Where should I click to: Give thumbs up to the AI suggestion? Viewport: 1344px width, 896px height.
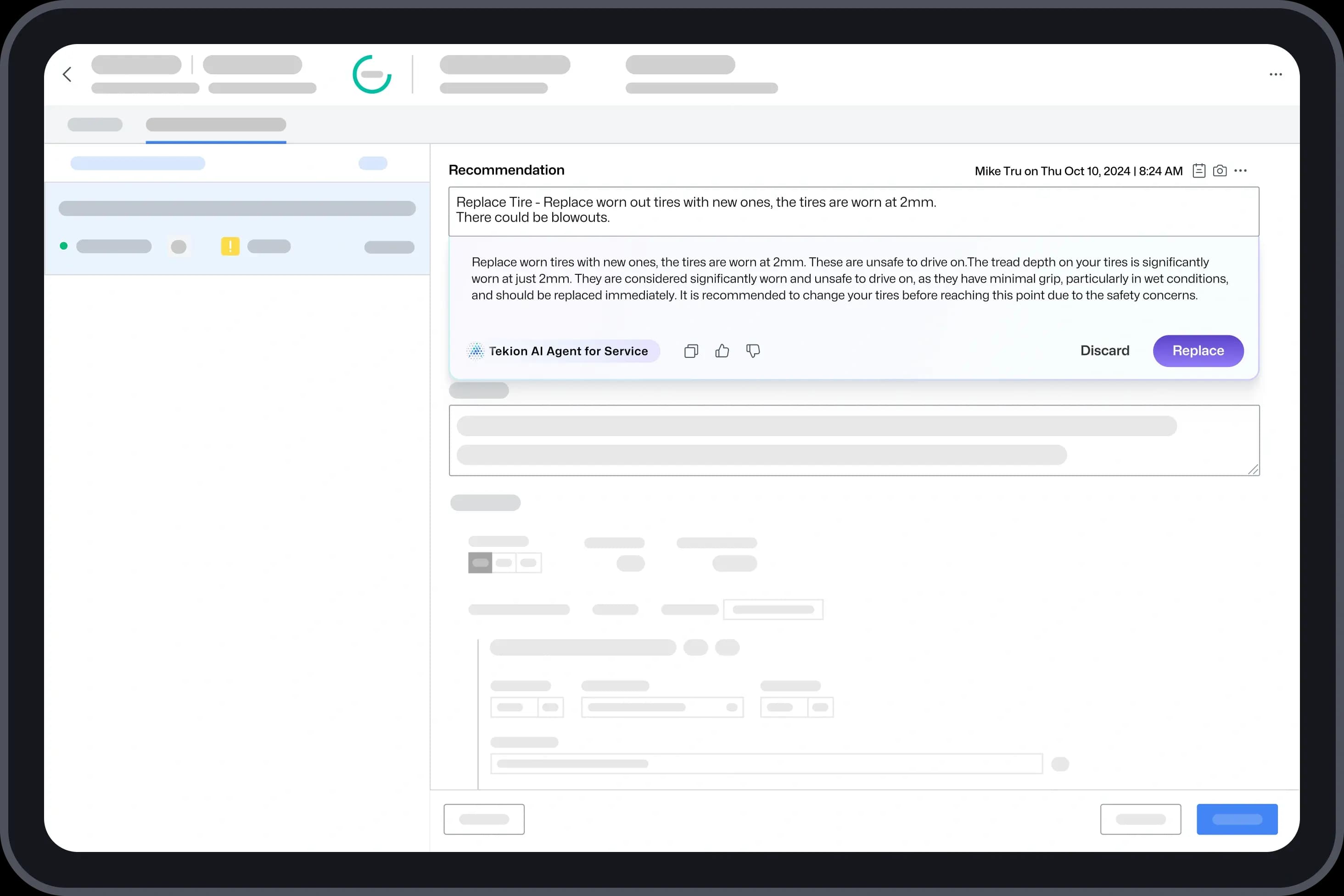click(x=722, y=351)
